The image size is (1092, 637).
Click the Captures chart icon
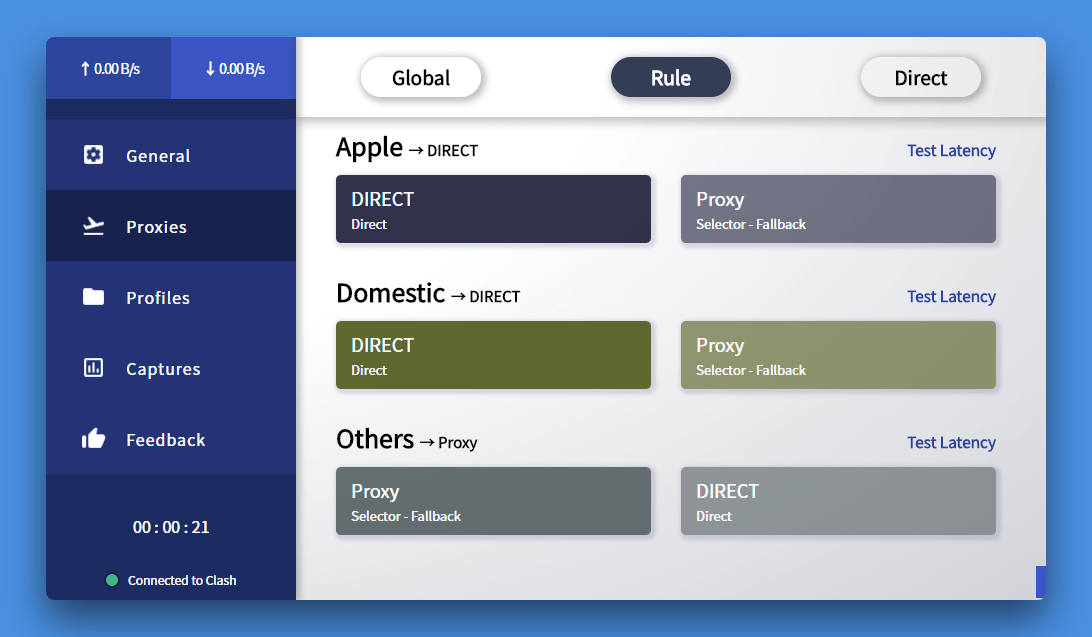click(93, 368)
